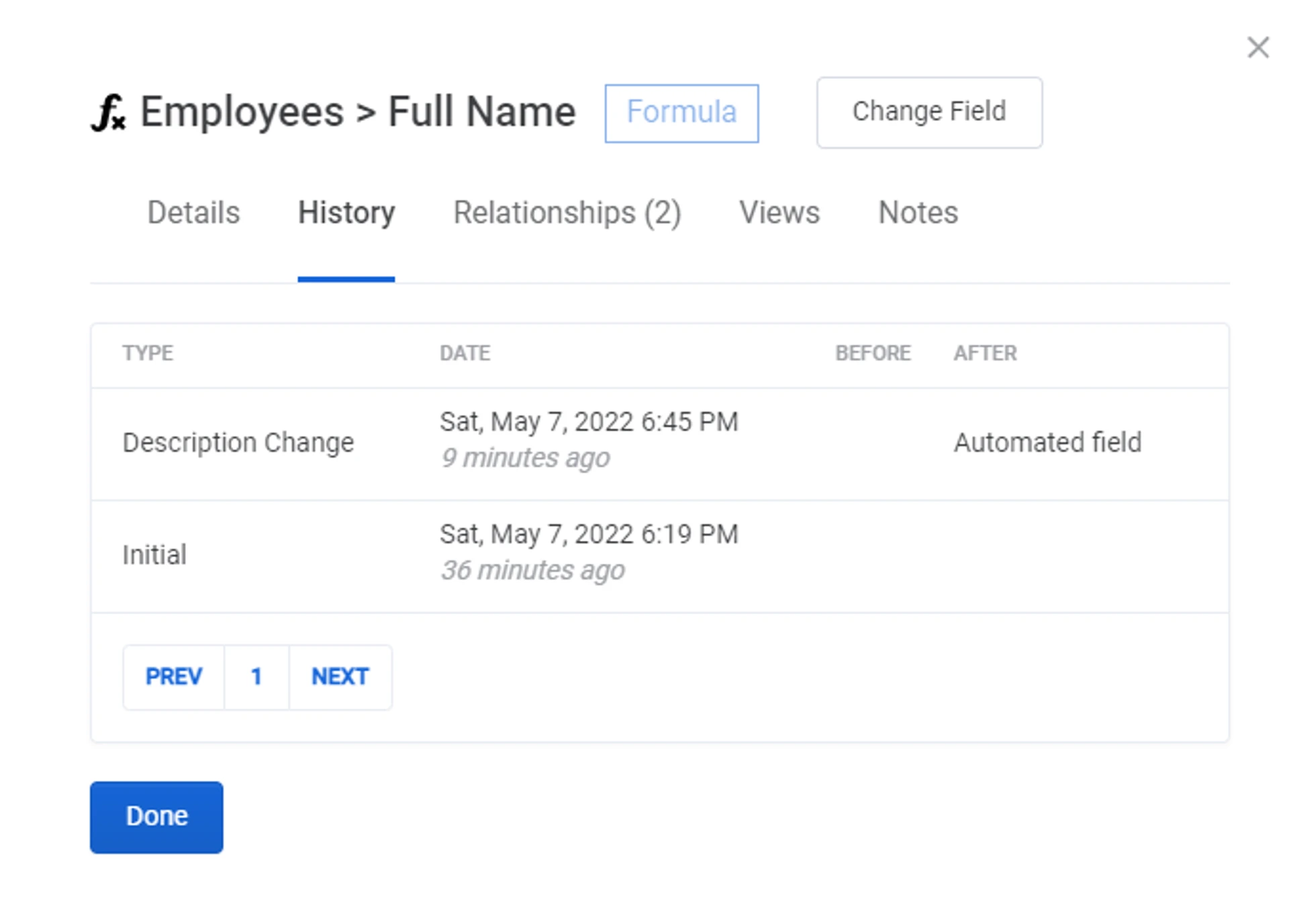Close the dialog with X icon
The image size is (1289, 924).
(1257, 48)
